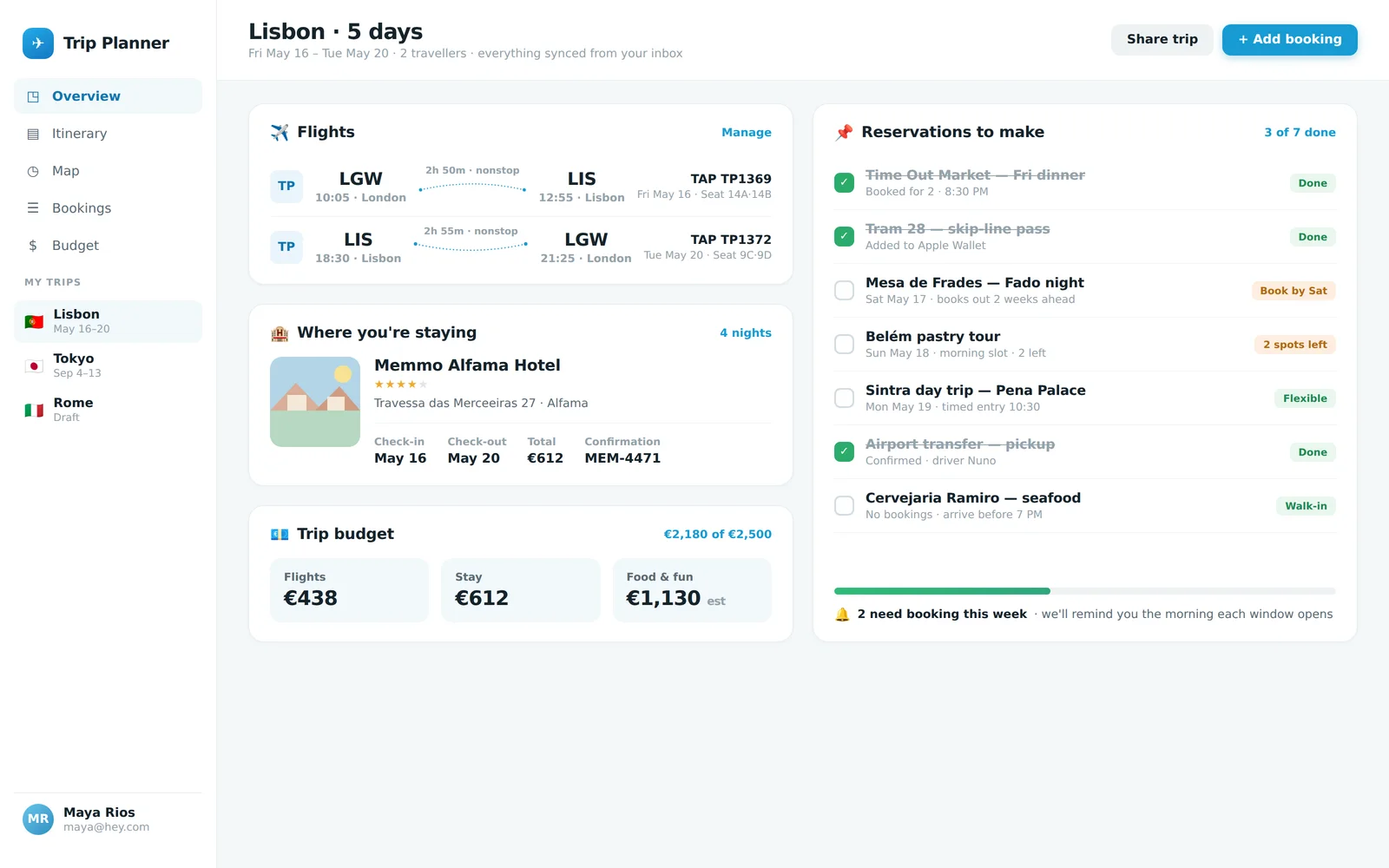
Task: Click the 2 need booking this week text
Action: point(942,615)
